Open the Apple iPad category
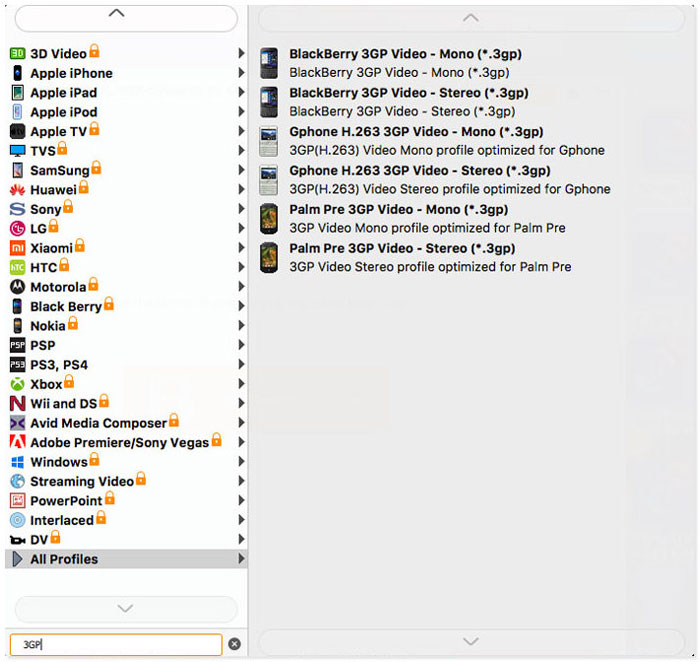The image size is (700, 662). pyautogui.click(x=126, y=92)
